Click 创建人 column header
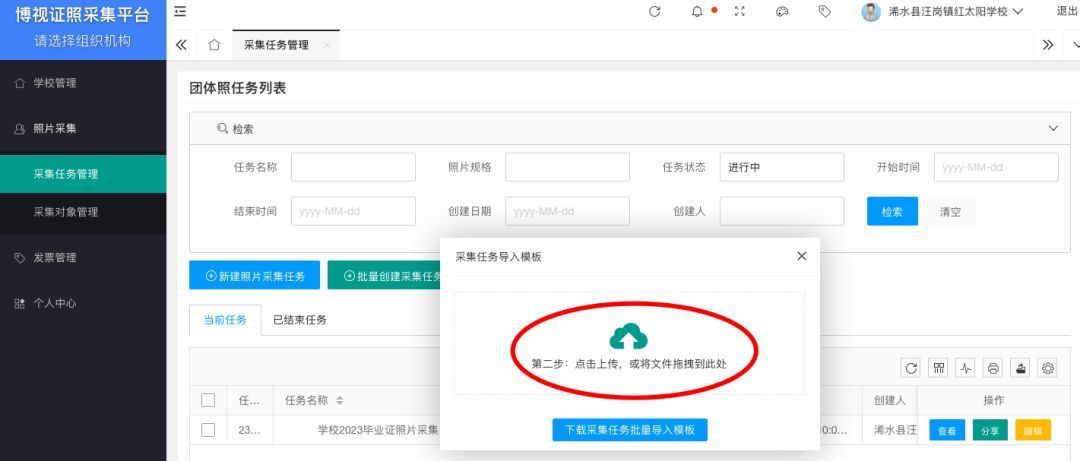 (890, 400)
